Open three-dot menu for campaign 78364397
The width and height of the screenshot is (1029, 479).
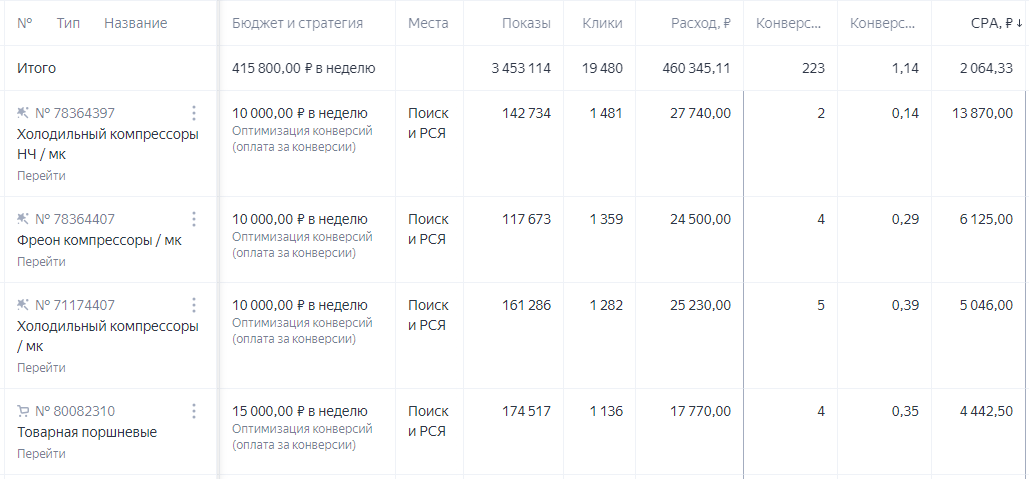coord(194,113)
